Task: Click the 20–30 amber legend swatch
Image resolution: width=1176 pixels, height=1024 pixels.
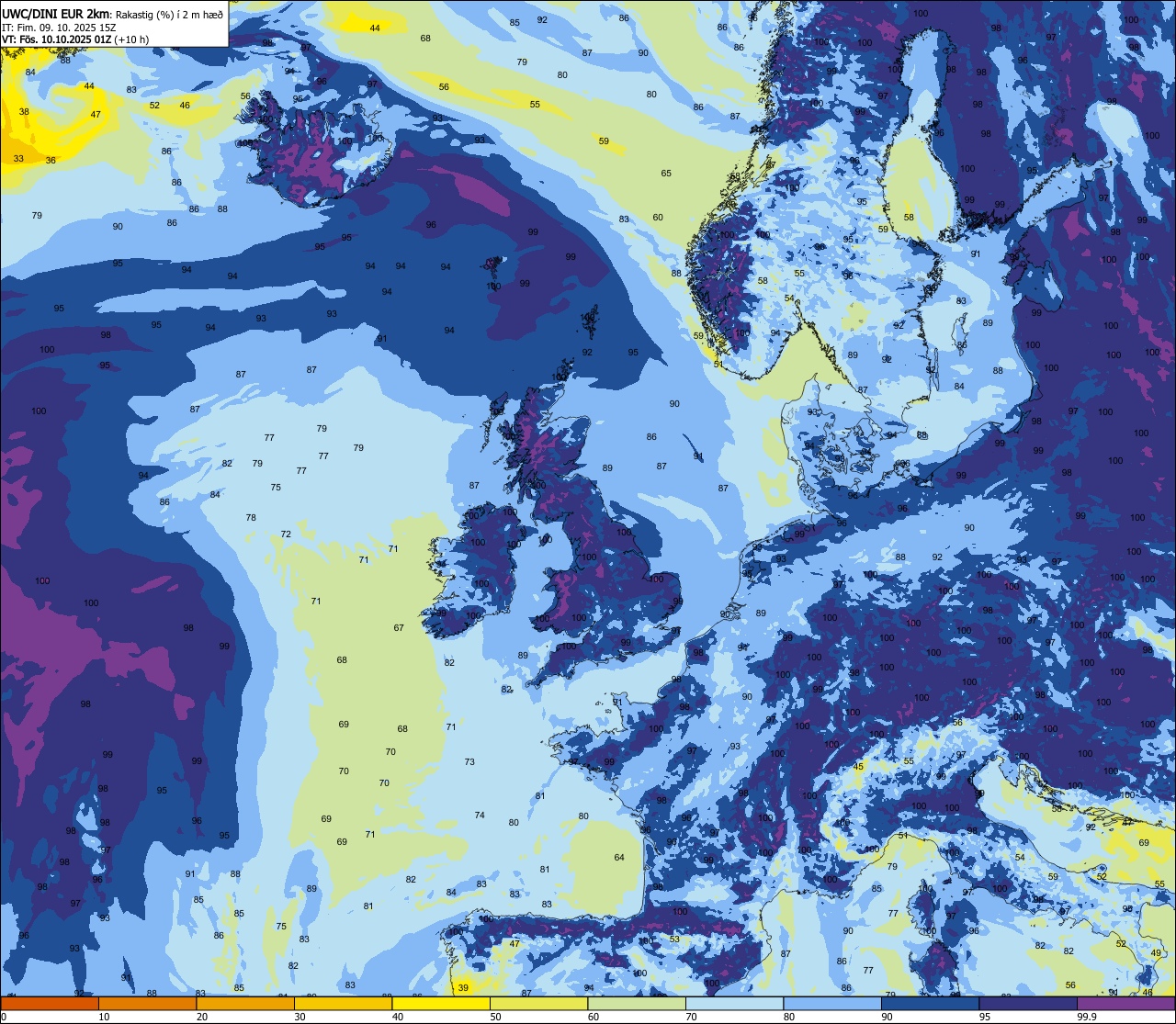Action: pyautogui.click(x=245, y=1003)
